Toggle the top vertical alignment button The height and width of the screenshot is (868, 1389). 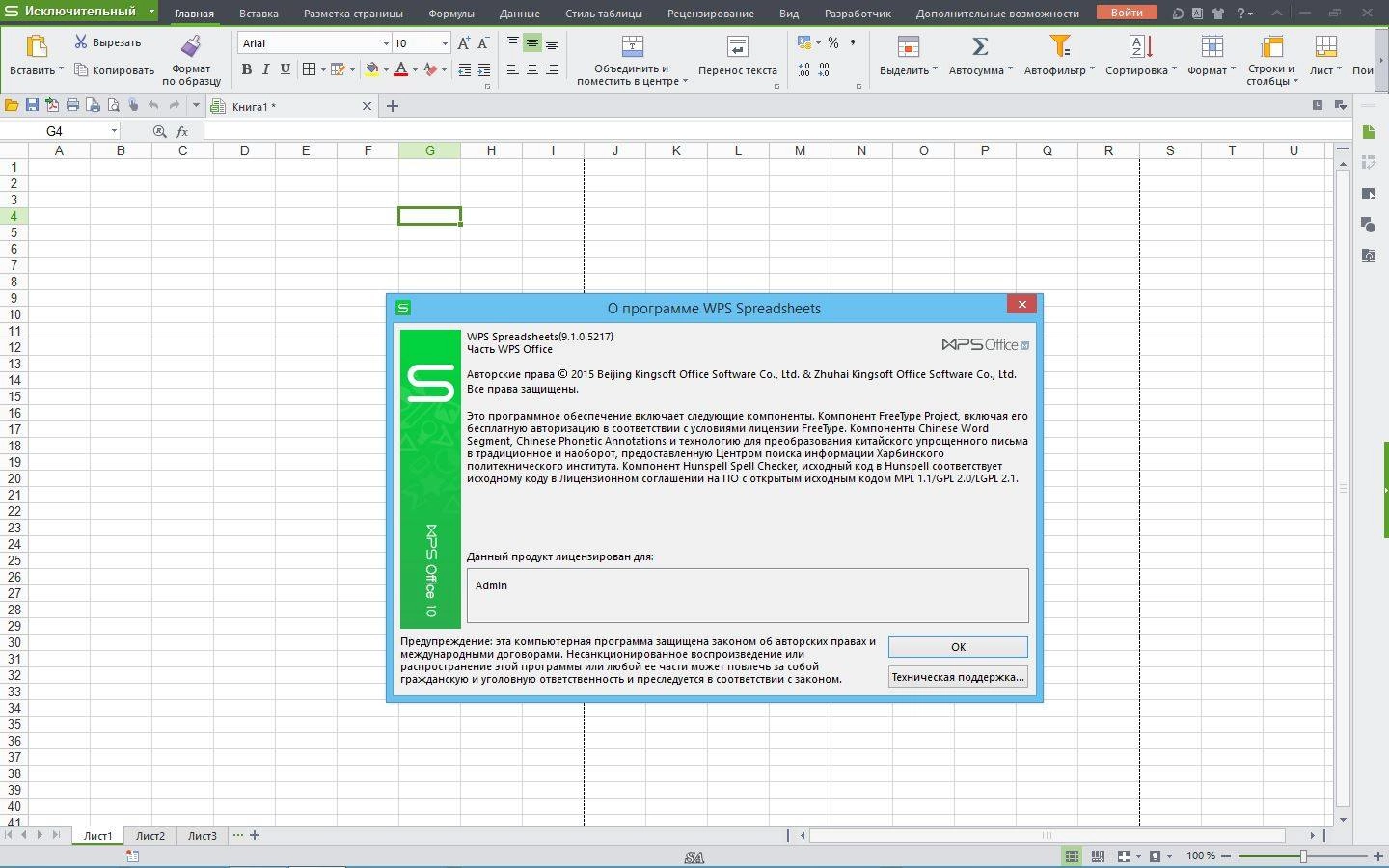(x=512, y=43)
